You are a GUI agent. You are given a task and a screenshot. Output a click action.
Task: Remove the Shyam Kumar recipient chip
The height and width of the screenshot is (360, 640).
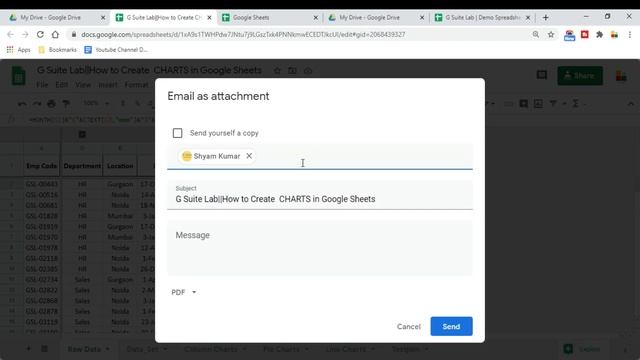(249, 156)
